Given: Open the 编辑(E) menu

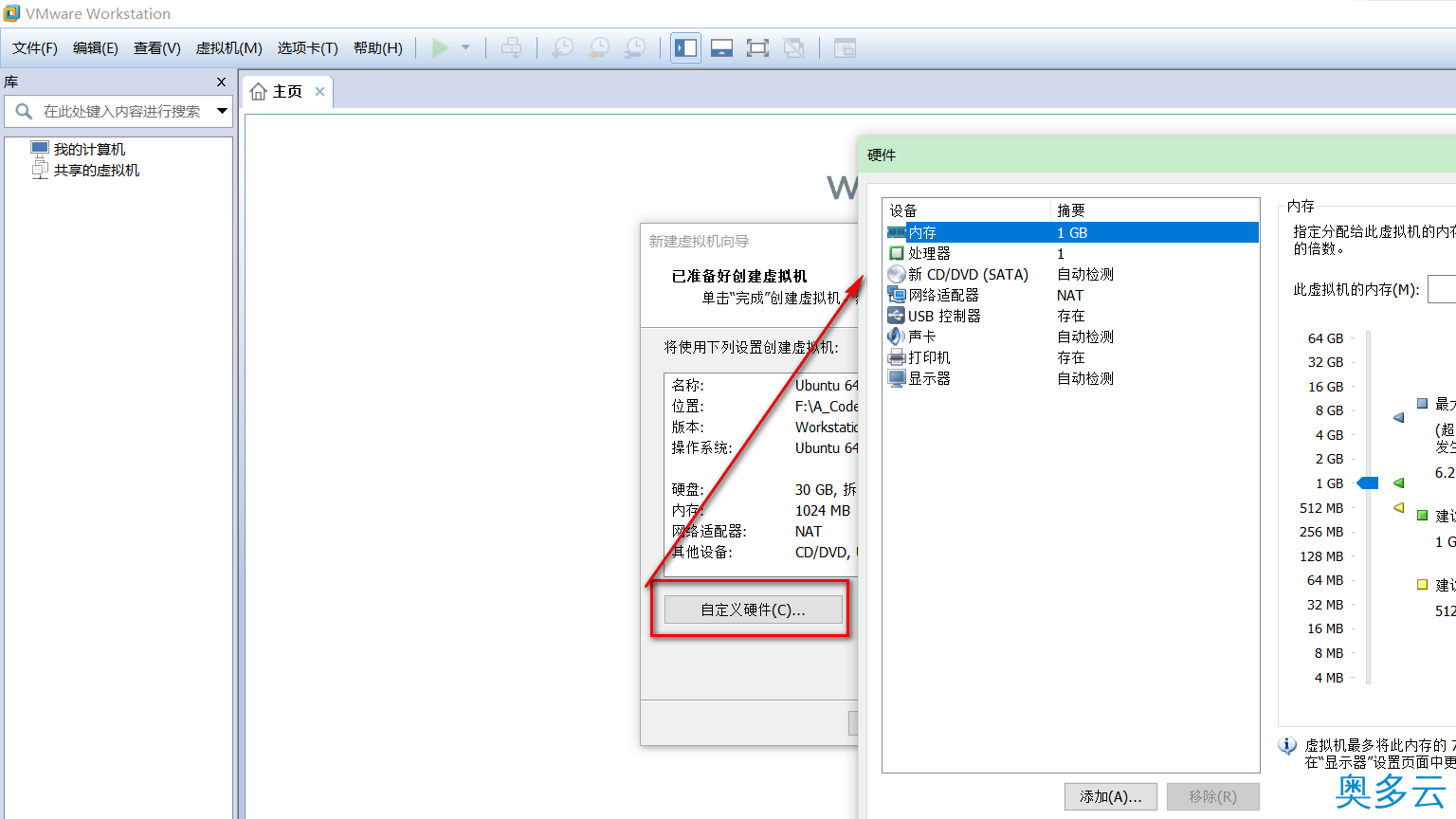Looking at the screenshot, I should 96,48.
